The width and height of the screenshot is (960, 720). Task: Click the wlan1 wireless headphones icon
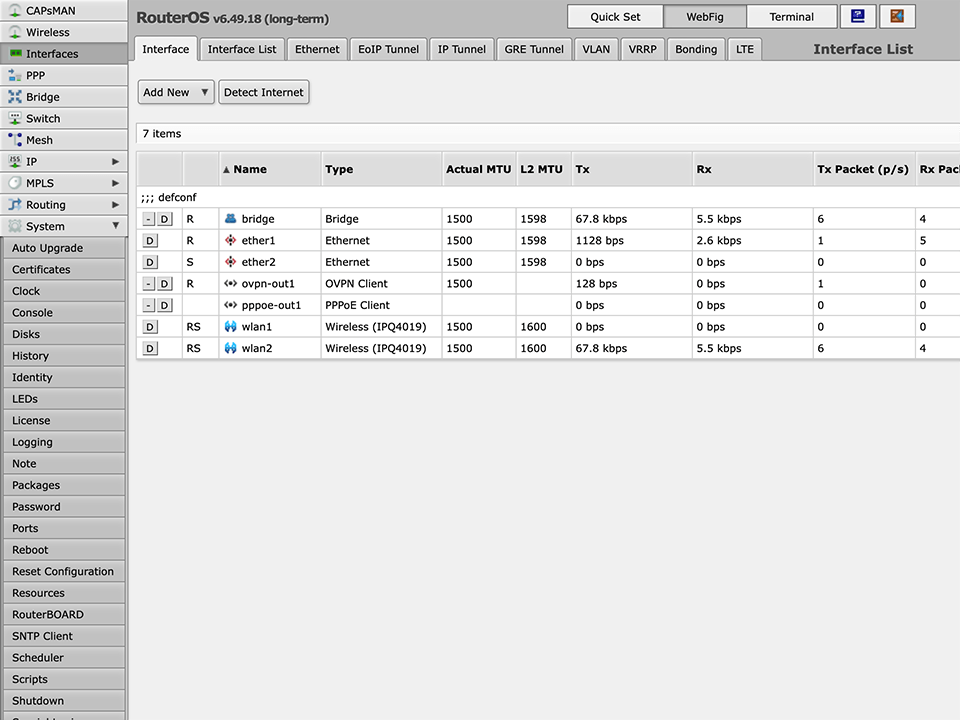tap(229, 326)
